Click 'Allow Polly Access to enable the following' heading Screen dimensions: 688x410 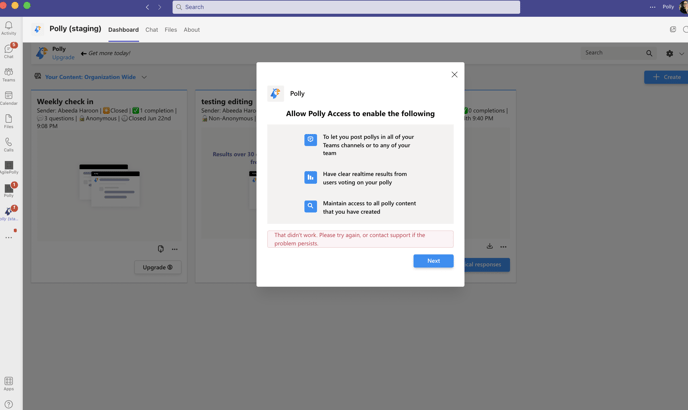[360, 114]
